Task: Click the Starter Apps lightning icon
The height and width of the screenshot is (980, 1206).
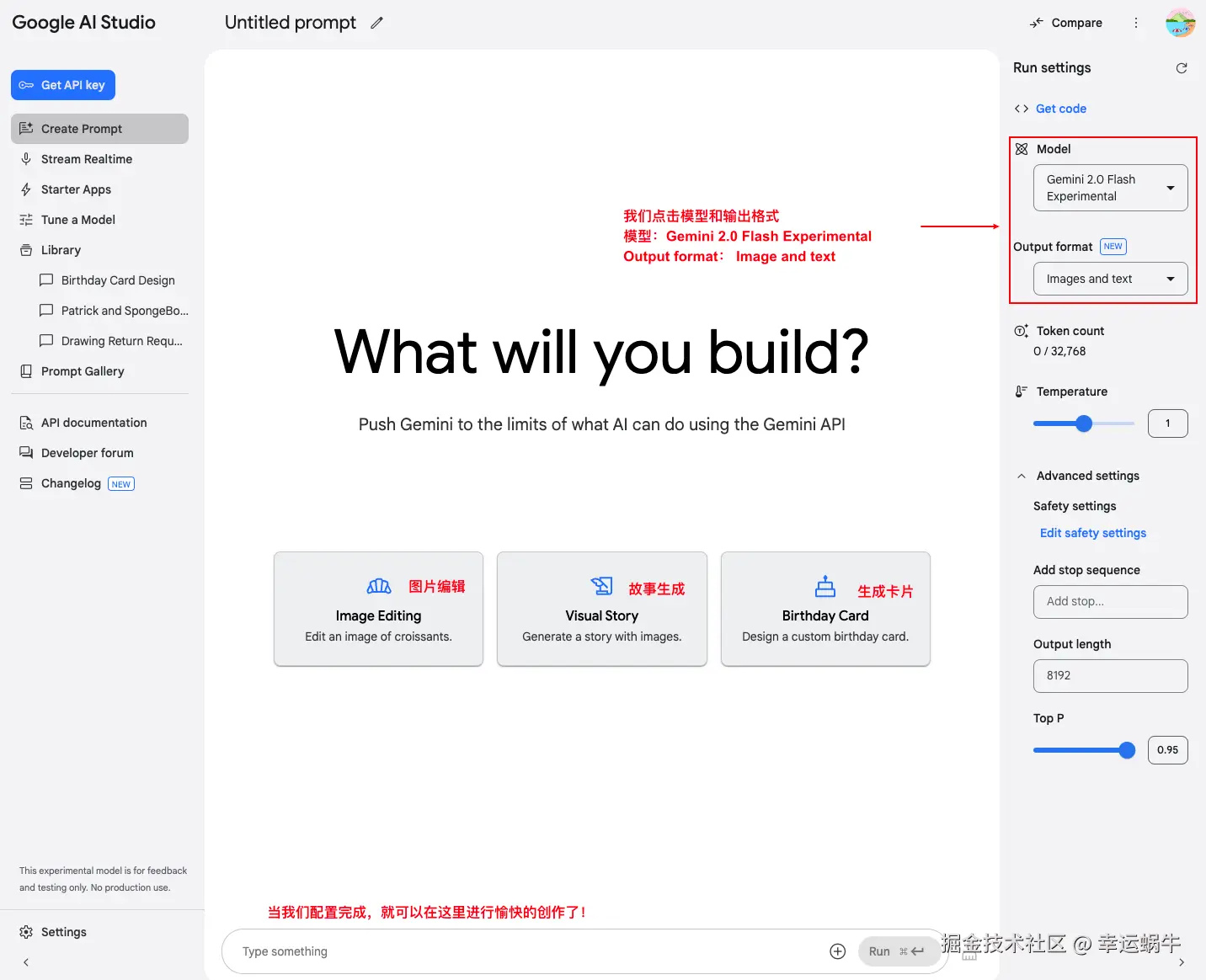Action: click(26, 189)
